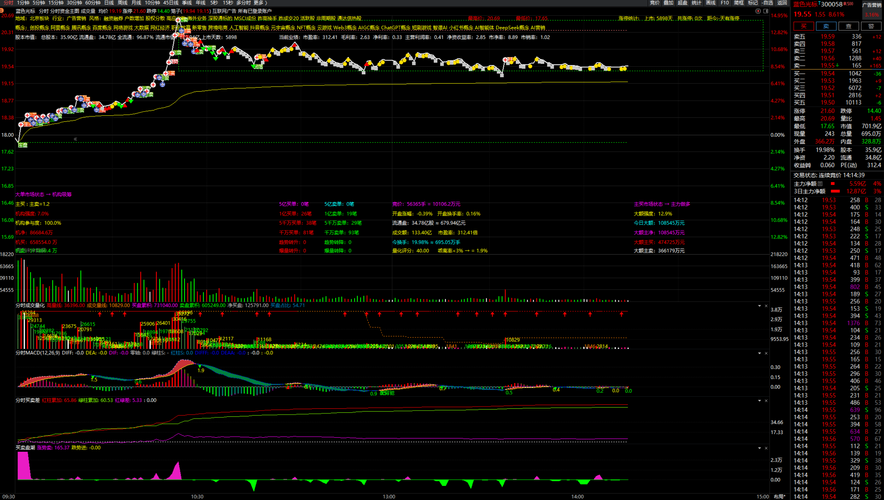Screen dimensions: 884x500
Task: Switch to the 多分时 multi-day tab
Action: [x=244, y=3]
